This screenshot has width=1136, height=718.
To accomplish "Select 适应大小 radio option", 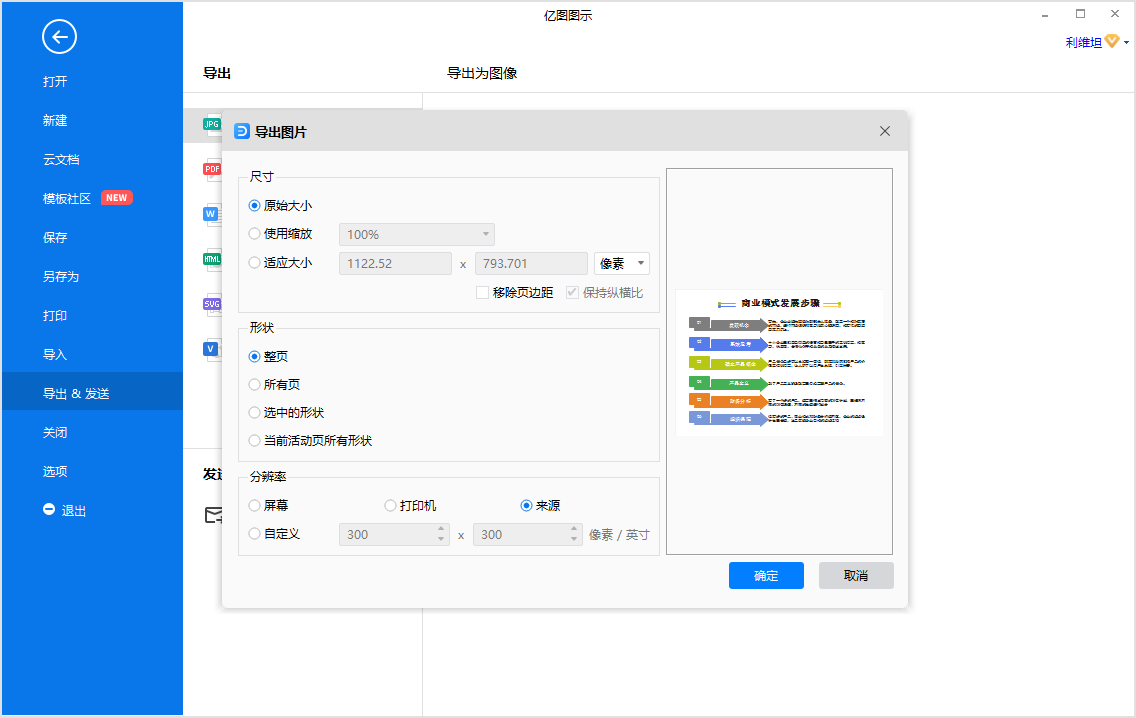I will [x=280, y=263].
